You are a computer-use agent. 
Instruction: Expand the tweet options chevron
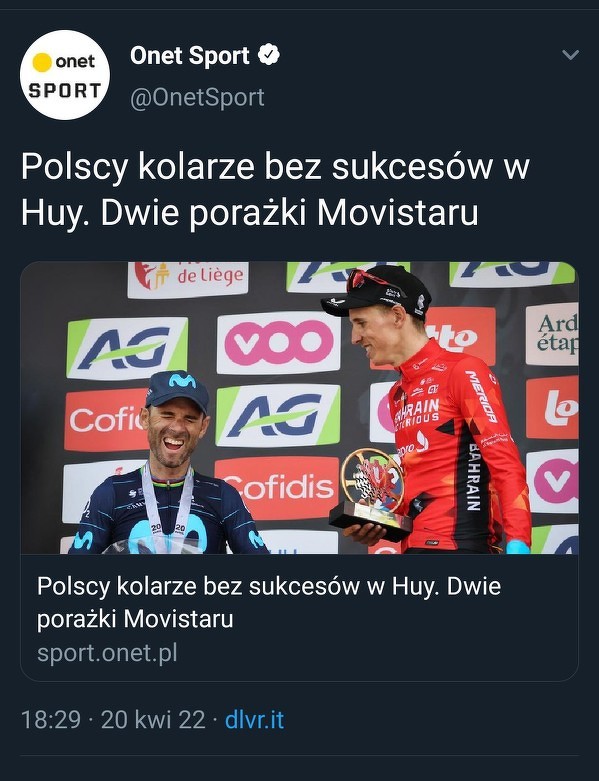coord(570,54)
